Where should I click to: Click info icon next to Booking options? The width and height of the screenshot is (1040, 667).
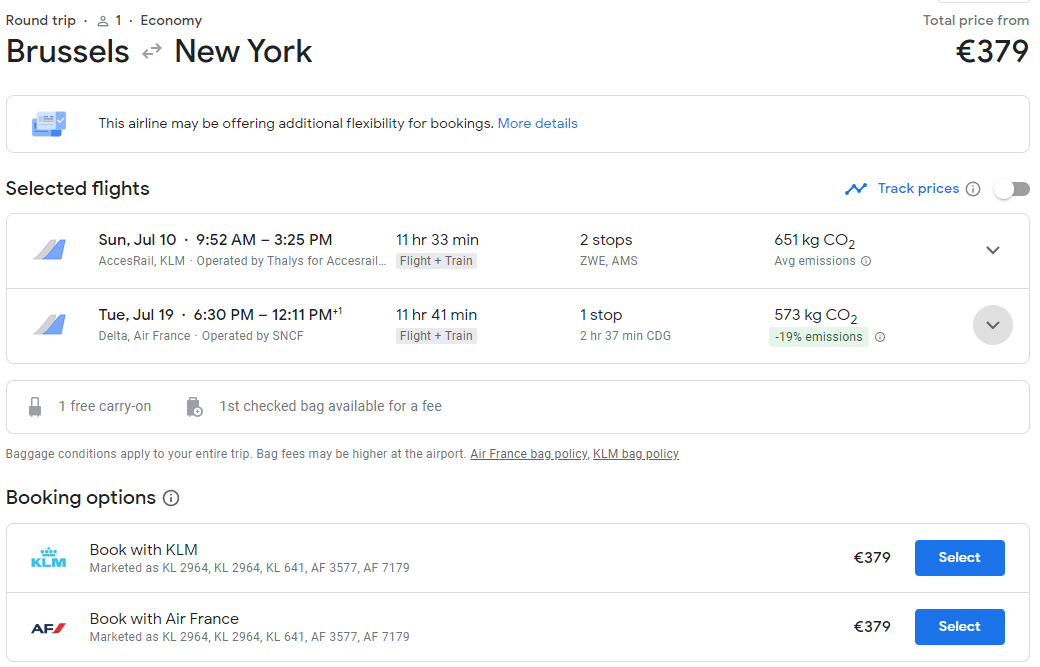[x=171, y=498]
